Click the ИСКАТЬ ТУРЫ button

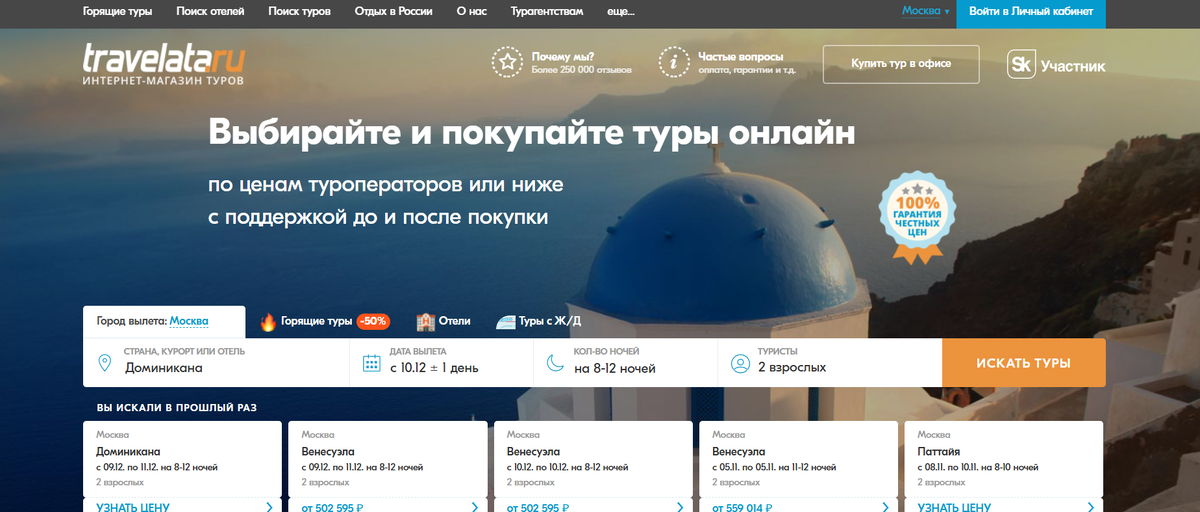1024,362
